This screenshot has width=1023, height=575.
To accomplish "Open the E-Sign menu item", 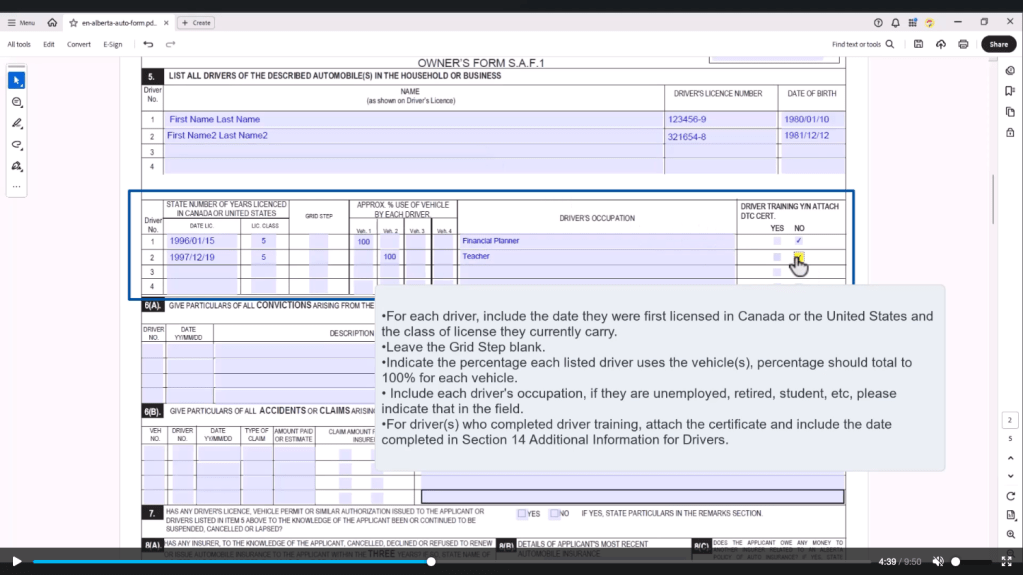I will (113, 44).
